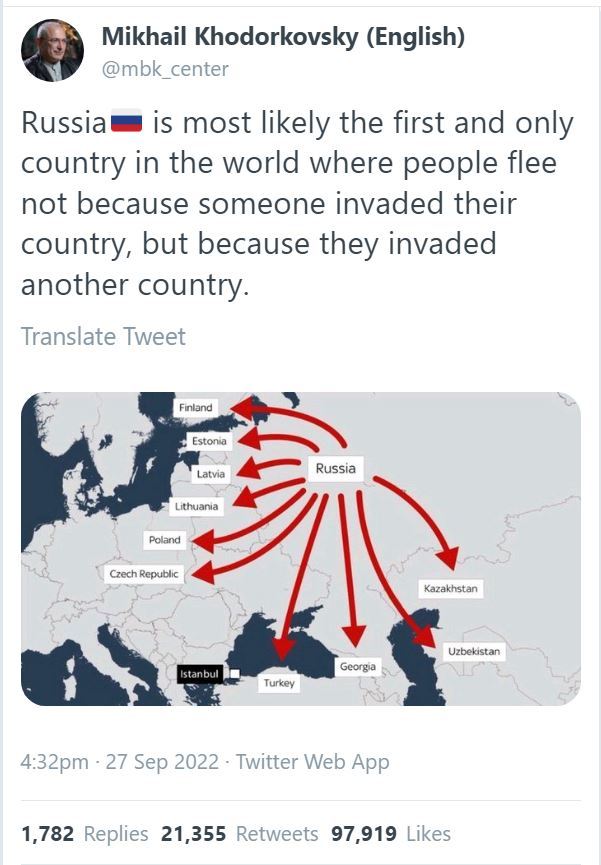This screenshot has height=865, width=601.
Task: Select the Finland label on the map
Action: point(196,408)
